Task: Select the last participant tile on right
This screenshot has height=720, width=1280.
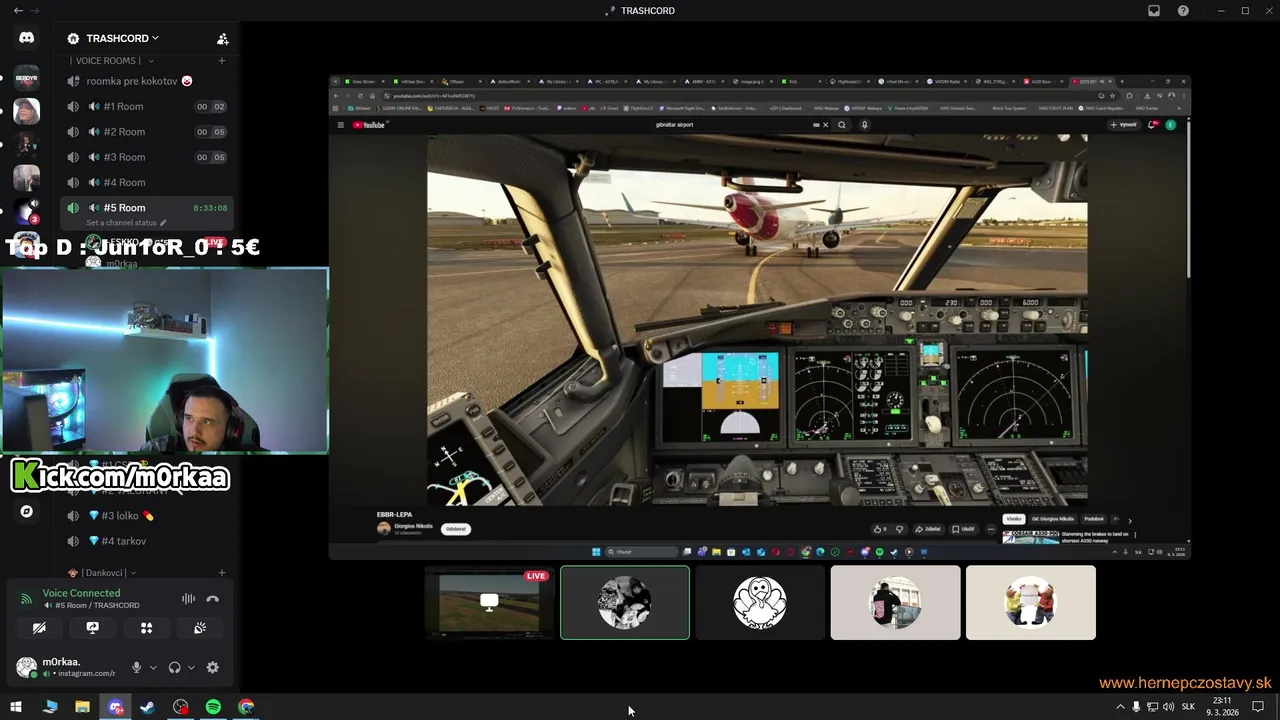Action: (1031, 603)
